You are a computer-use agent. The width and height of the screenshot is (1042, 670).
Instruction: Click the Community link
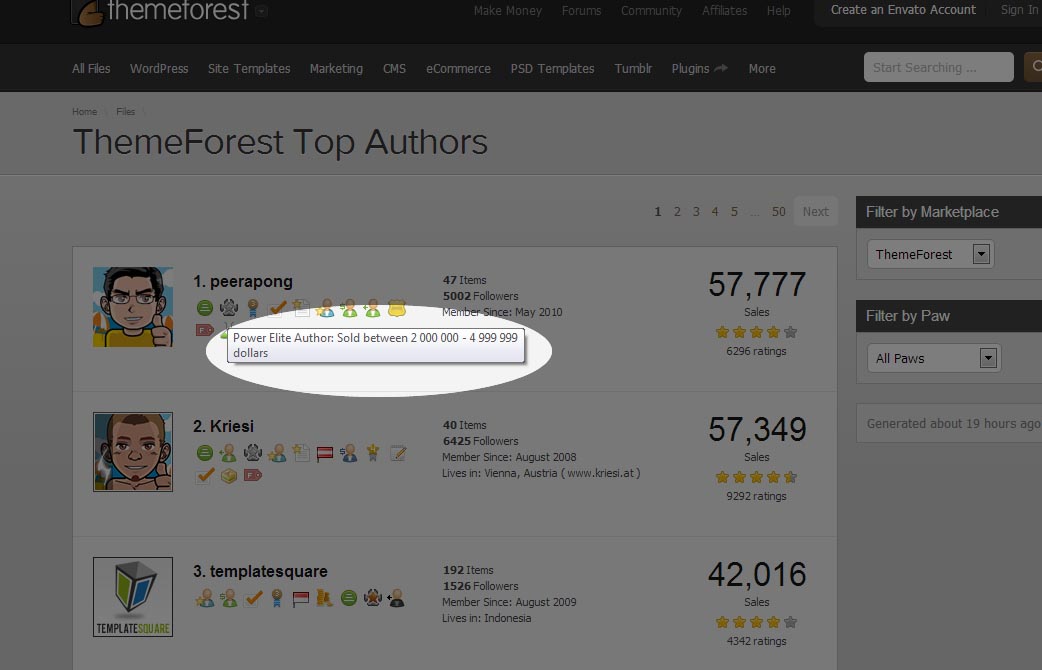(x=651, y=11)
